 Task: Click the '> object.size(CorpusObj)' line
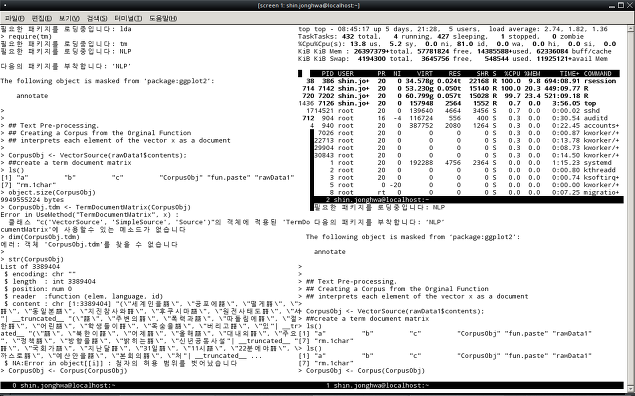point(48,192)
